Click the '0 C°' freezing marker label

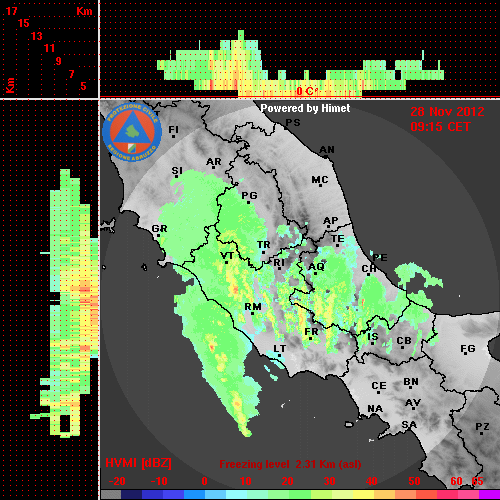point(307,91)
